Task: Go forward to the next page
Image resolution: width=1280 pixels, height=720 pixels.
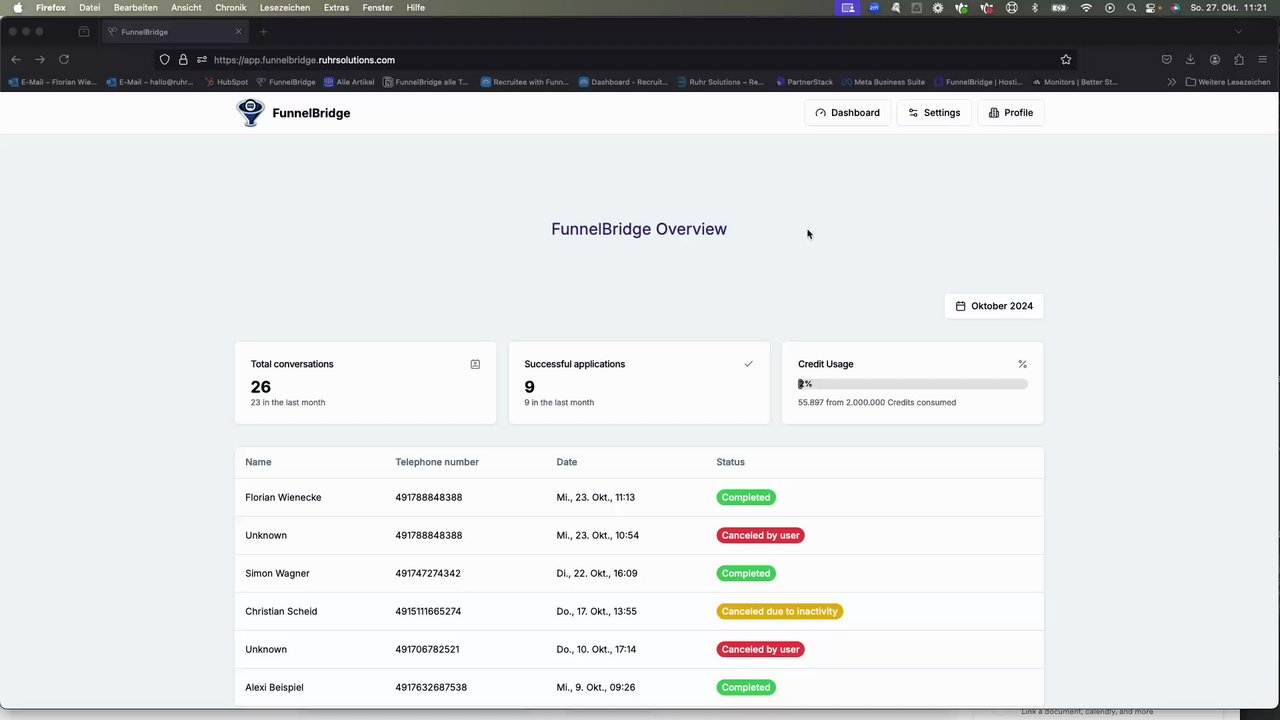Action: (40, 60)
